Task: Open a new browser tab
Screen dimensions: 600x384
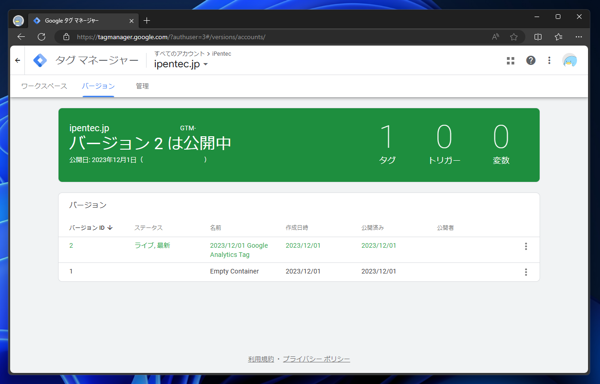Action: click(x=147, y=21)
